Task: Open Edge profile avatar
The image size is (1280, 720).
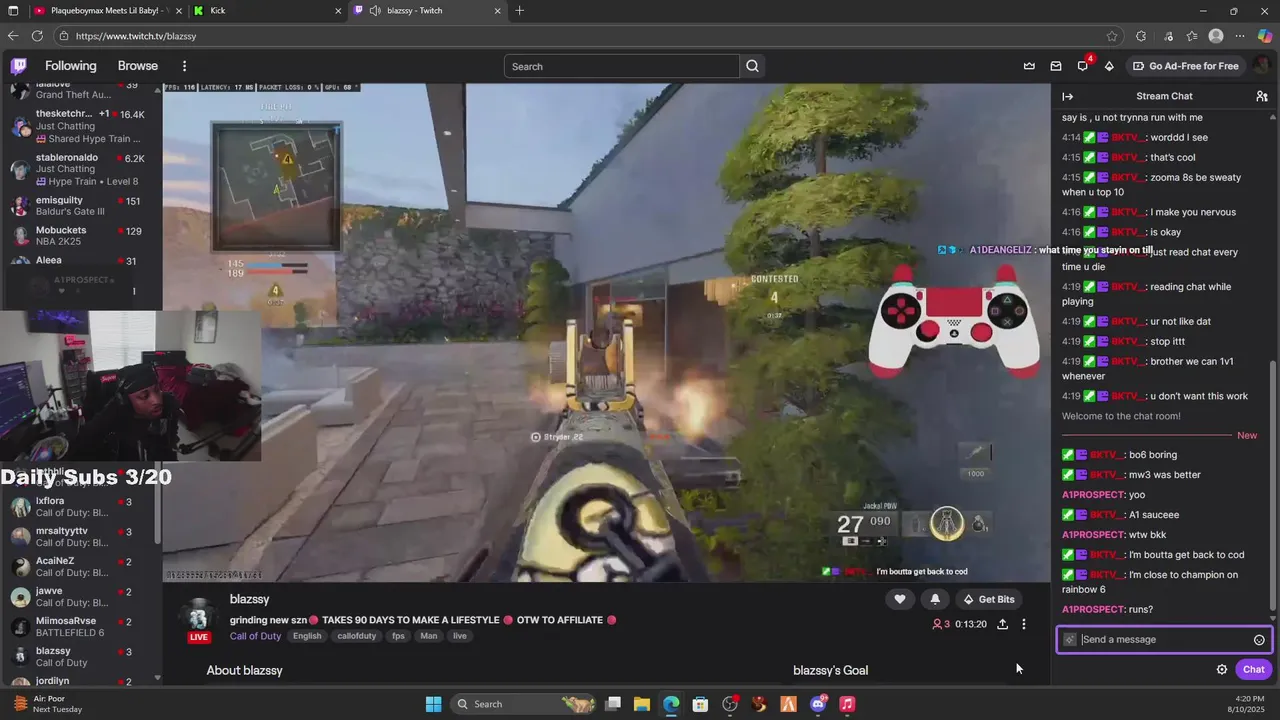Action: (1216, 36)
